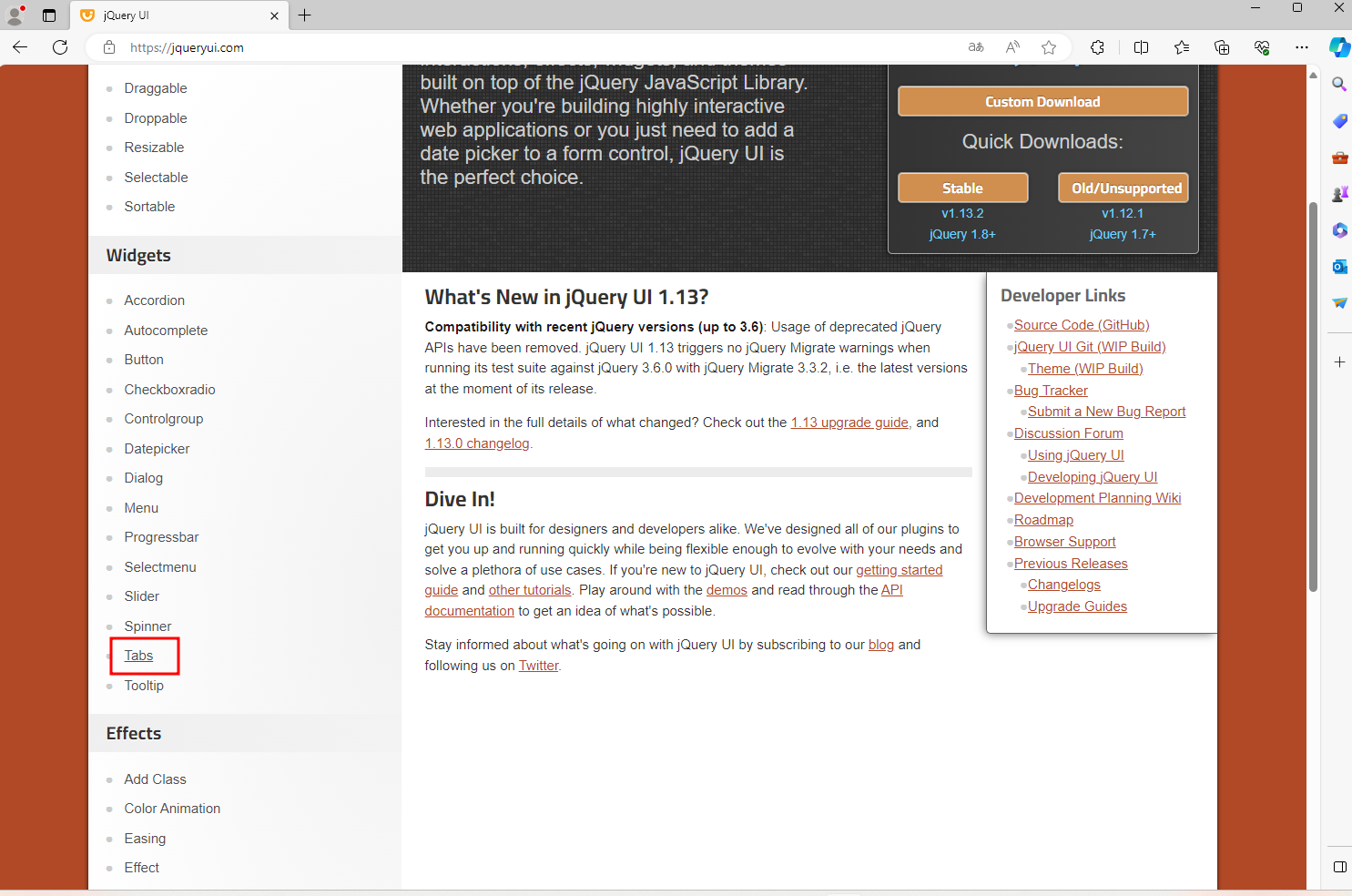
Task: Open the Tooltip widget link
Action: (144, 686)
